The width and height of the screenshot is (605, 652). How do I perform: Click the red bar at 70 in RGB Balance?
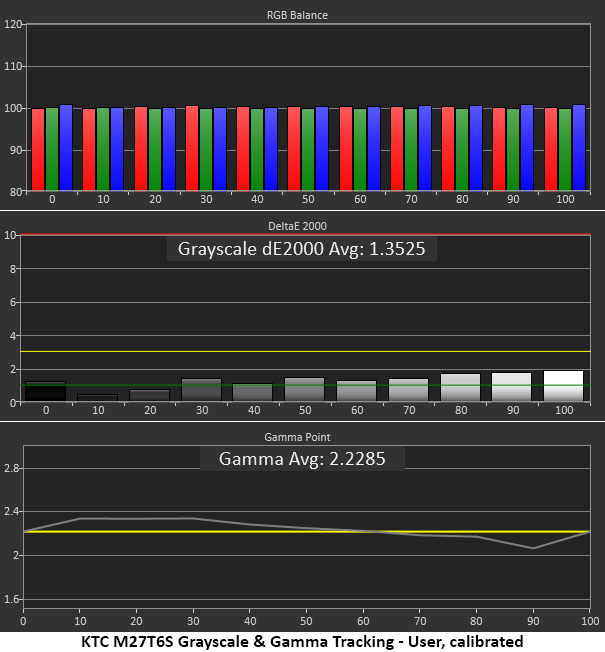point(397,149)
